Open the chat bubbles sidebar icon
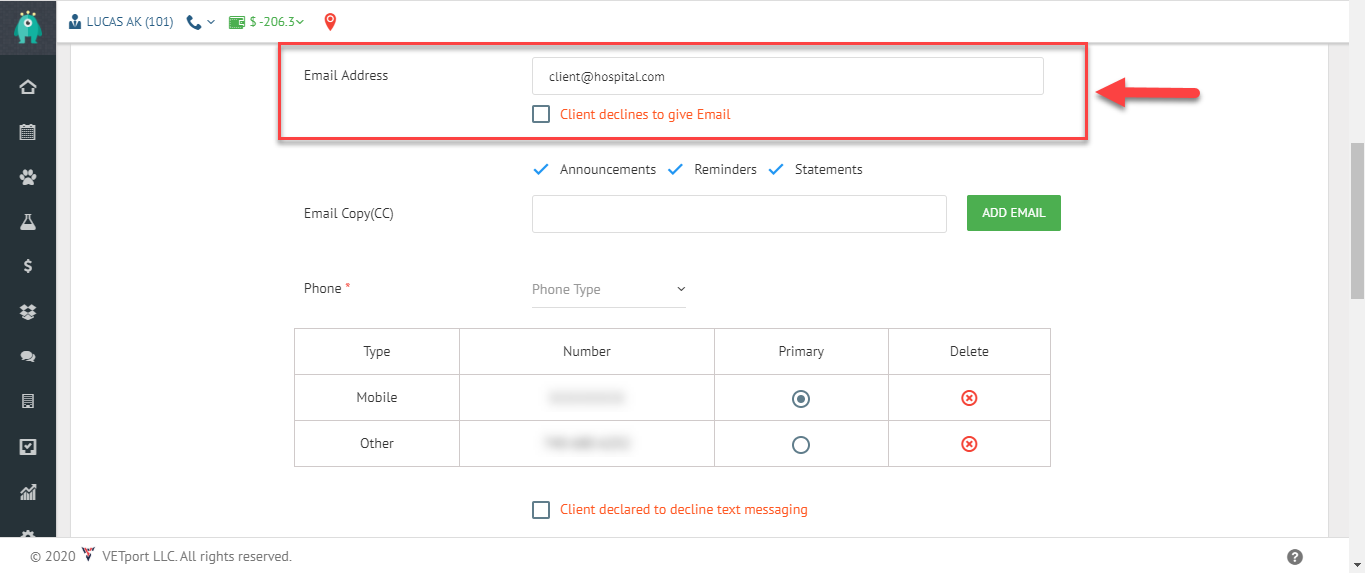Screen dimensions: 1365x573 28,356
